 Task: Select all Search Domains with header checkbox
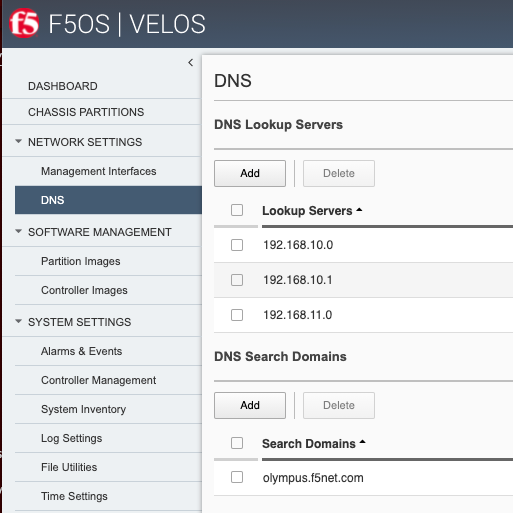tap(237, 443)
